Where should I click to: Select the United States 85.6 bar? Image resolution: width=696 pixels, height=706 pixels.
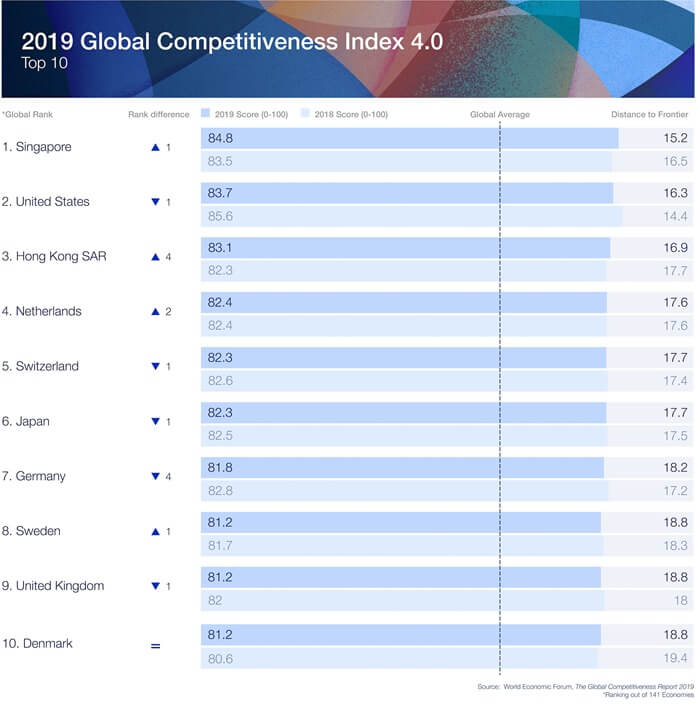(412, 216)
